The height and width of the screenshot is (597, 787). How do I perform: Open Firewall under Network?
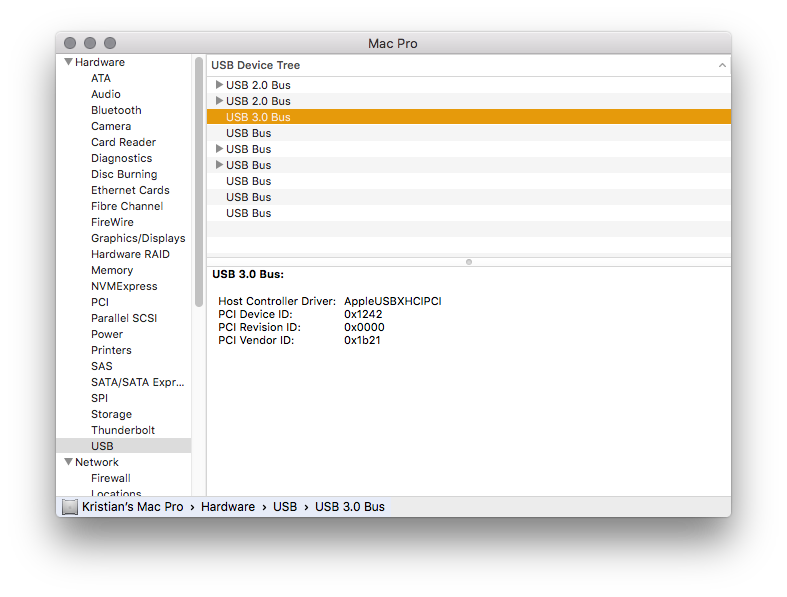[x=110, y=479]
